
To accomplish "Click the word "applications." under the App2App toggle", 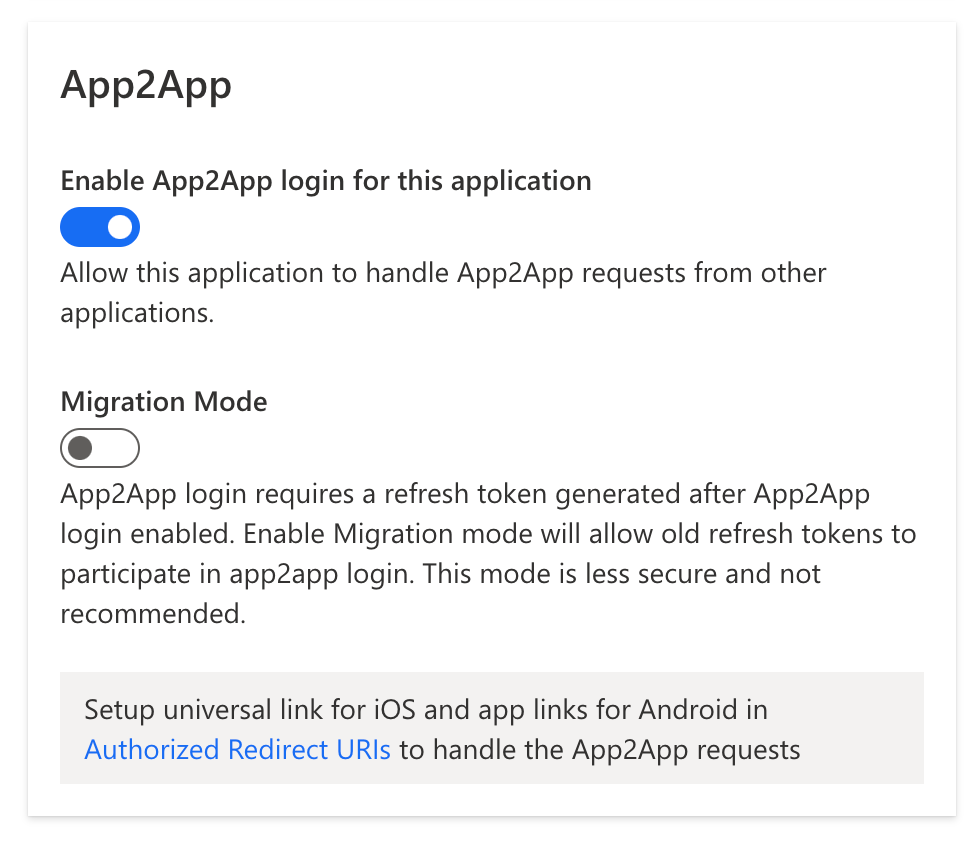I will (138, 313).
